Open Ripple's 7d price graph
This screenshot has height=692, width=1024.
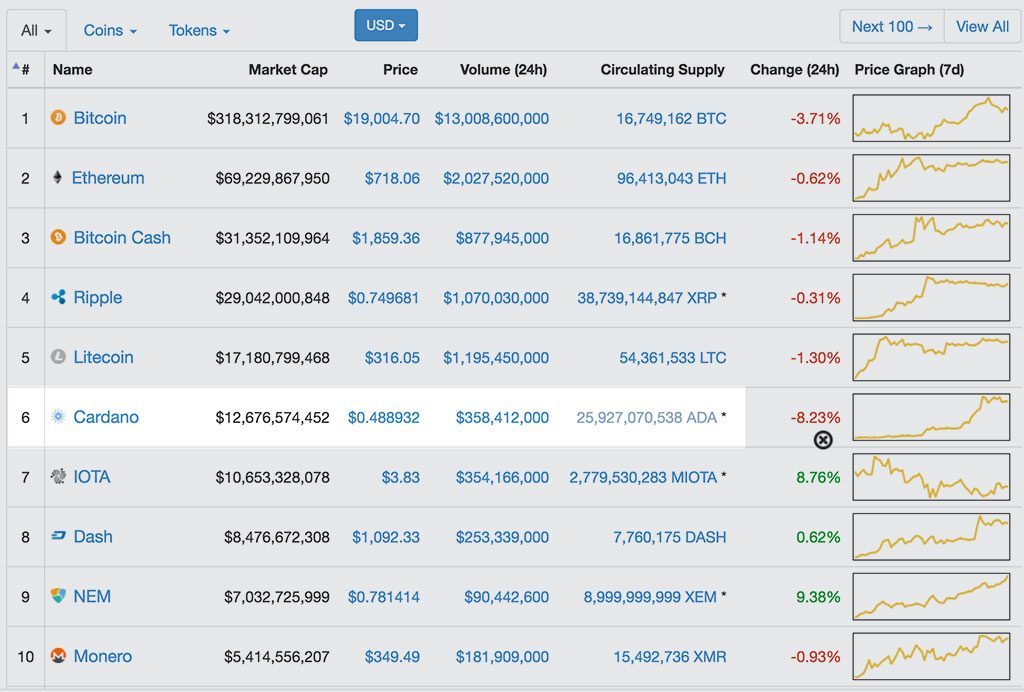click(931, 297)
